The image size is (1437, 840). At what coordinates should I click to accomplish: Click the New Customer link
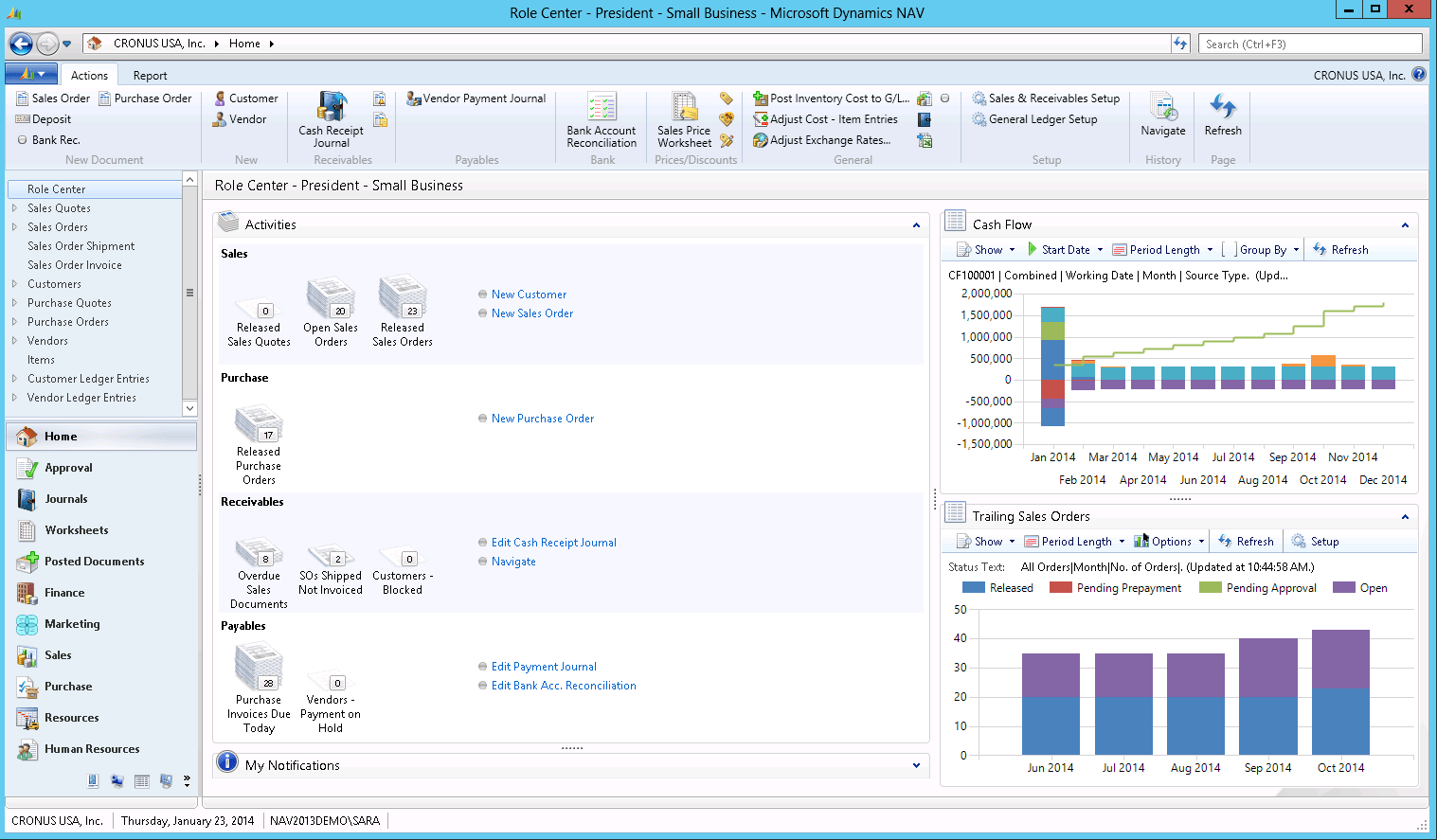529,295
